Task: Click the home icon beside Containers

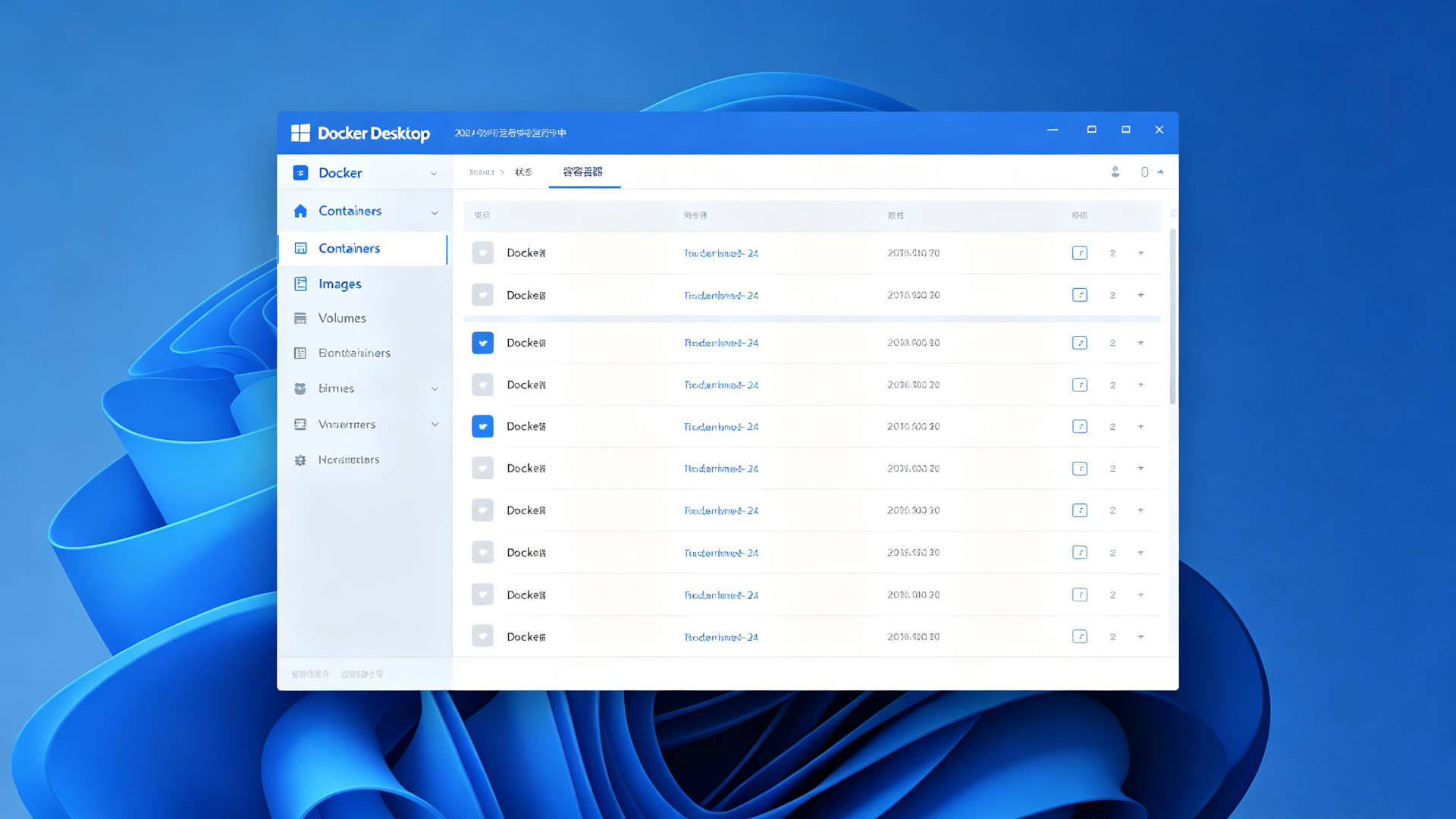Action: pyautogui.click(x=300, y=211)
